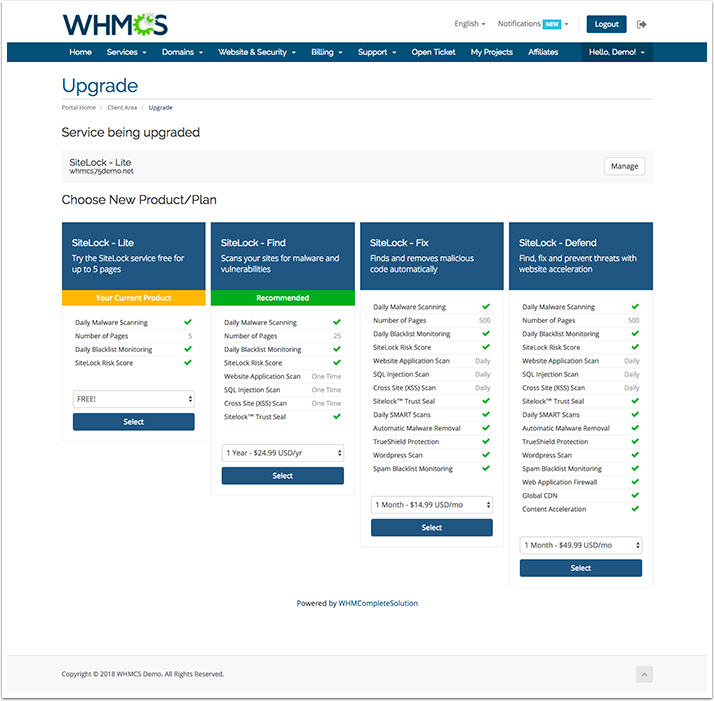Click the SiteLock - Defend card heading
The height and width of the screenshot is (701, 714).
pos(557,243)
